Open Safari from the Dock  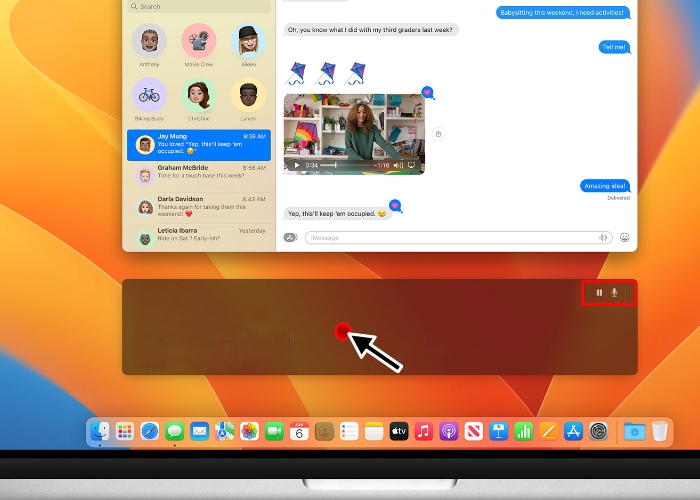pos(150,432)
